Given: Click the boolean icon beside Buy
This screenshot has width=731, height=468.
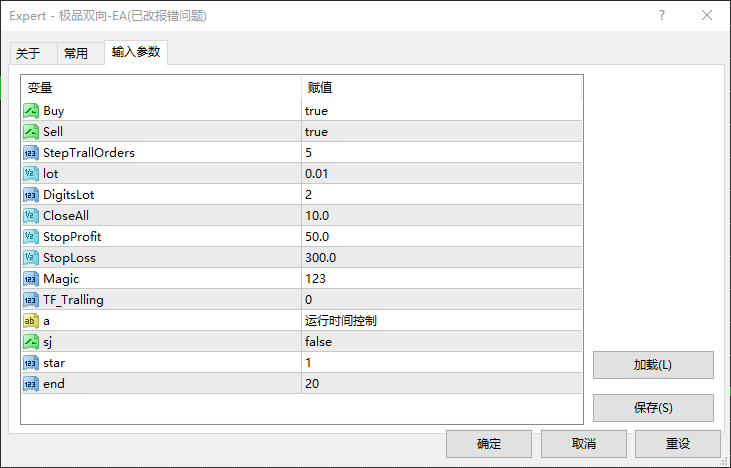Looking at the screenshot, I should (31, 111).
